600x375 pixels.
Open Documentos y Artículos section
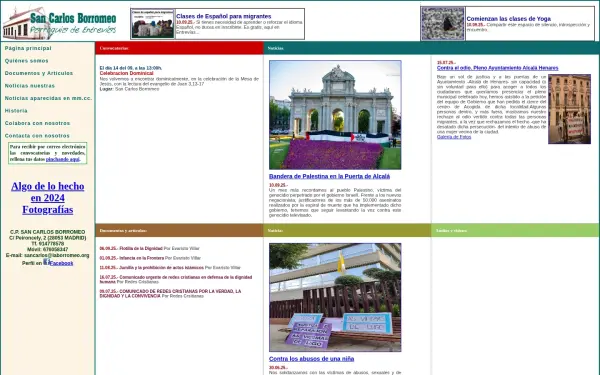[39, 73]
